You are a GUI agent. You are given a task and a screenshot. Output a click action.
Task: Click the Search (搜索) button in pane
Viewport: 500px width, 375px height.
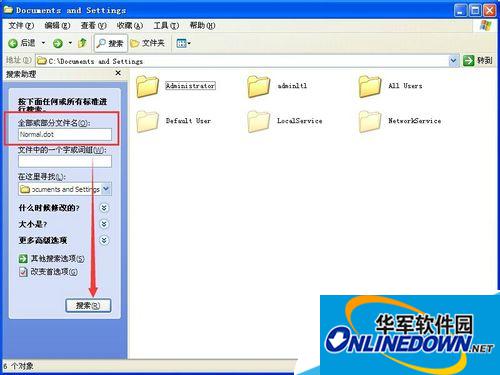[88, 305]
